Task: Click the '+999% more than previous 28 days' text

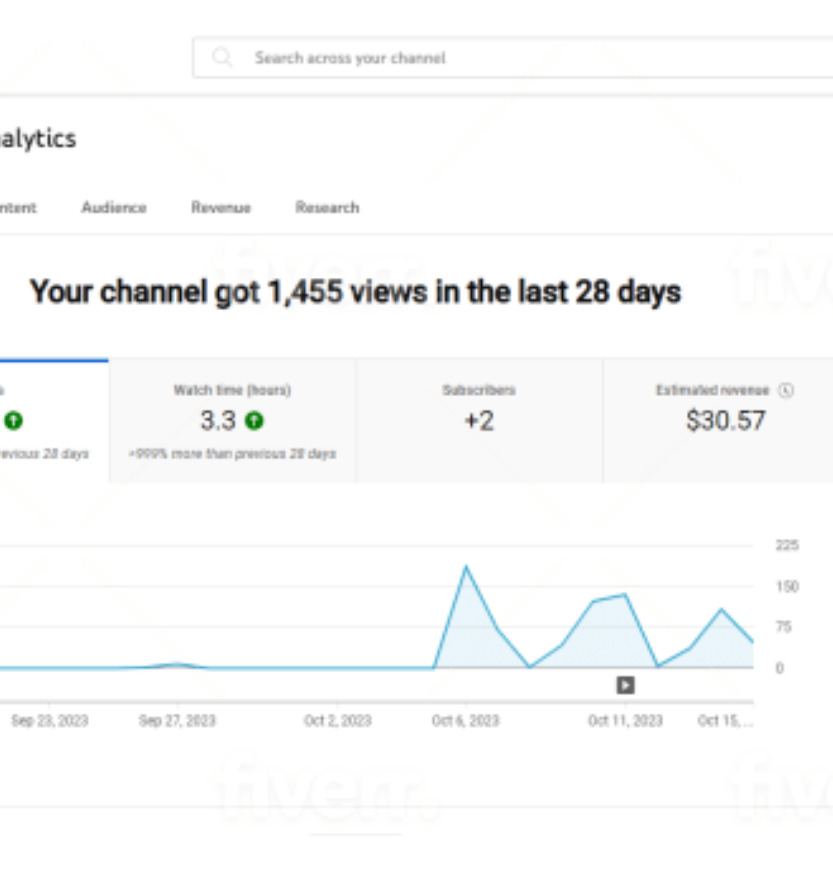Action: pos(232,454)
